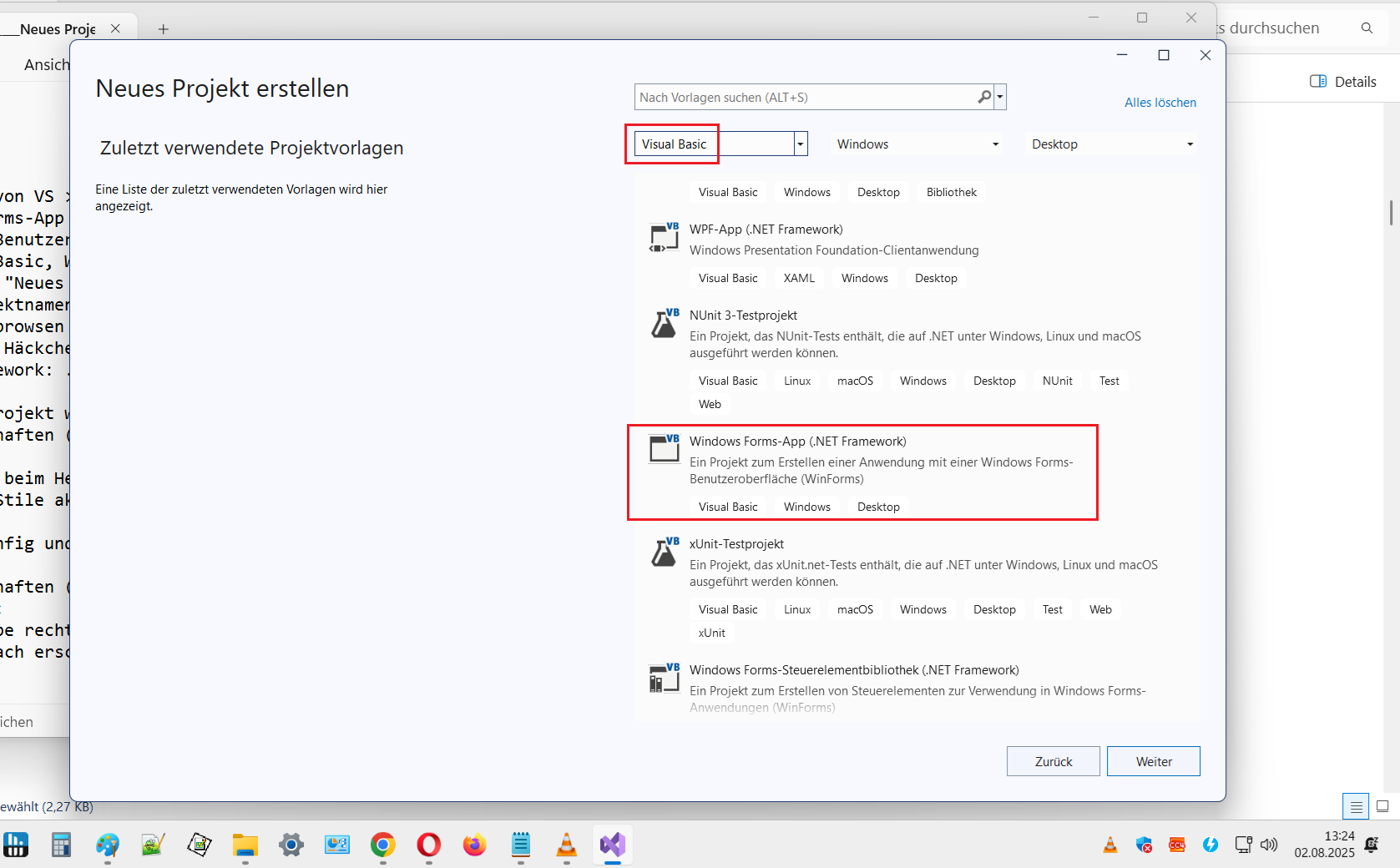Minimize the Neues Projekt erstellen dialog
This screenshot has height=868, width=1400.
[1122, 55]
